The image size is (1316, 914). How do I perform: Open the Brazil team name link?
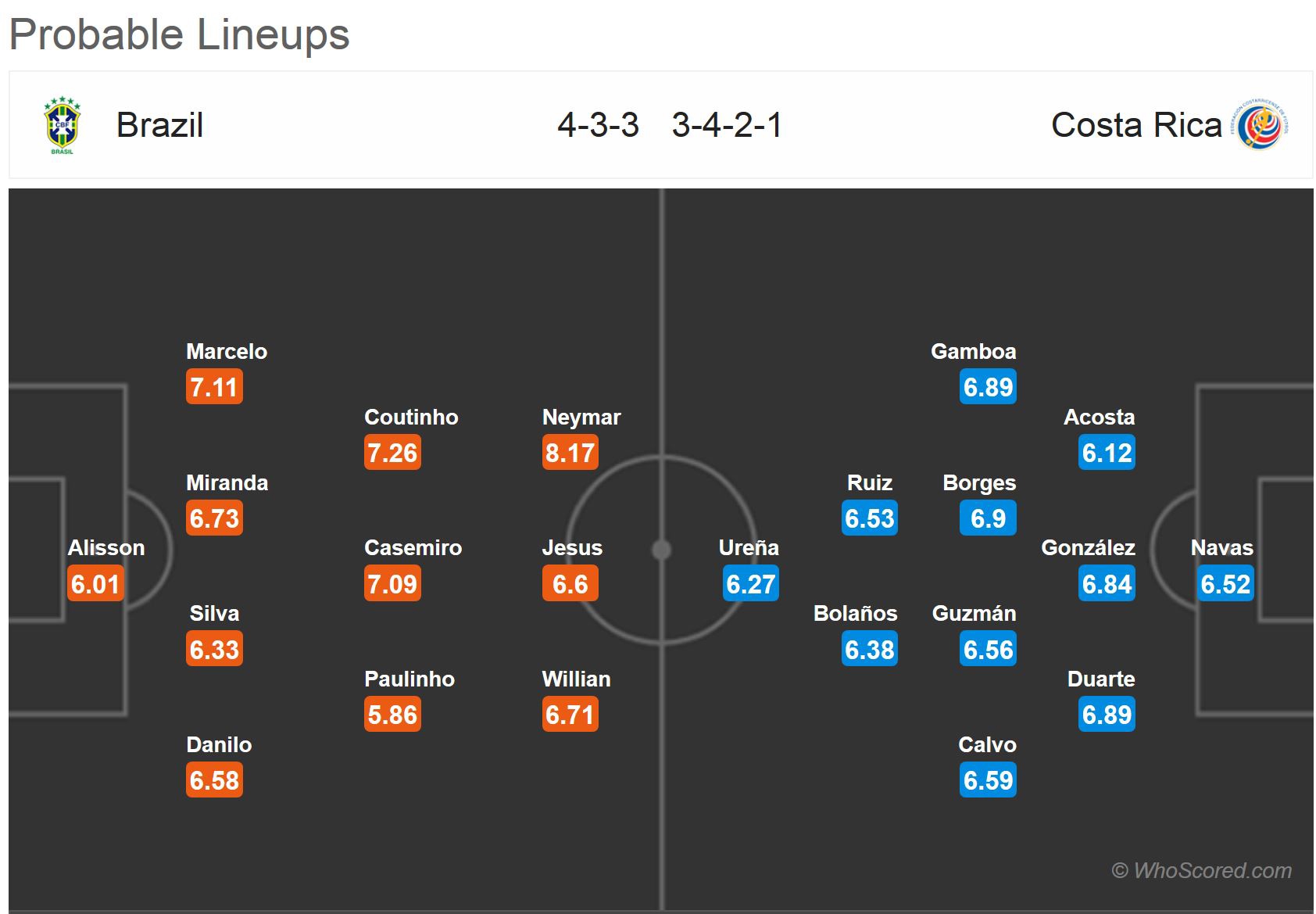[x=159, y=125]
